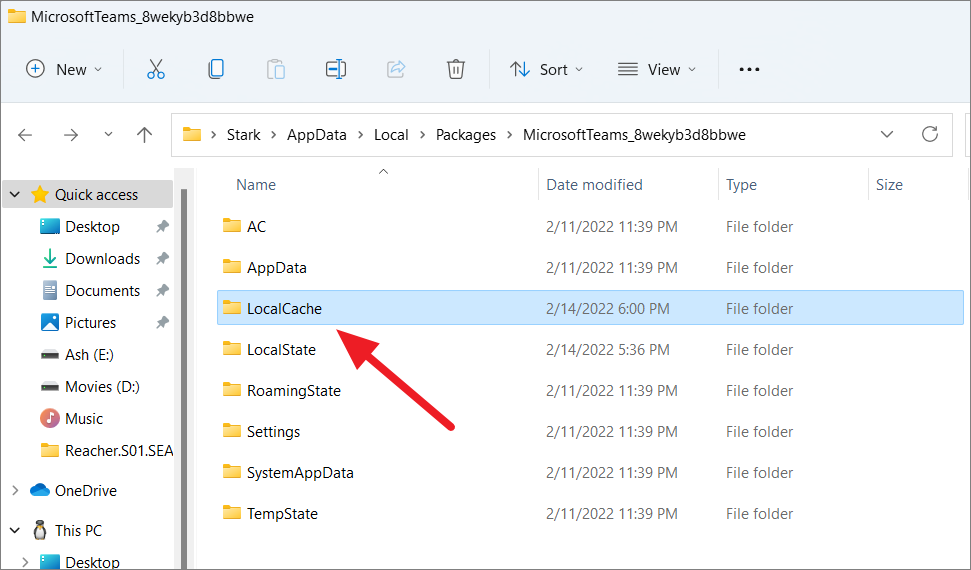The width and height of the screenshot is (971, 570).
Task: Click the folder icon in address bar
Action: pyautogui.click(x=192, y=134)
